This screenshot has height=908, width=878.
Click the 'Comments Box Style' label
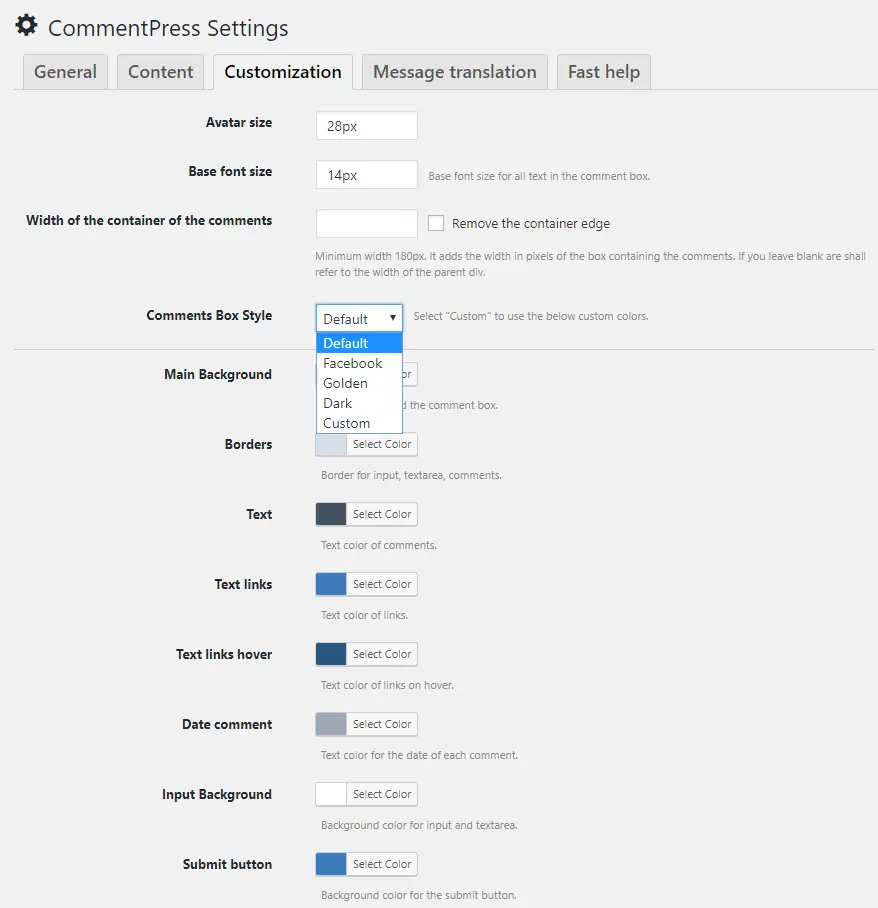pyautogui.click(x=209, y=316)
